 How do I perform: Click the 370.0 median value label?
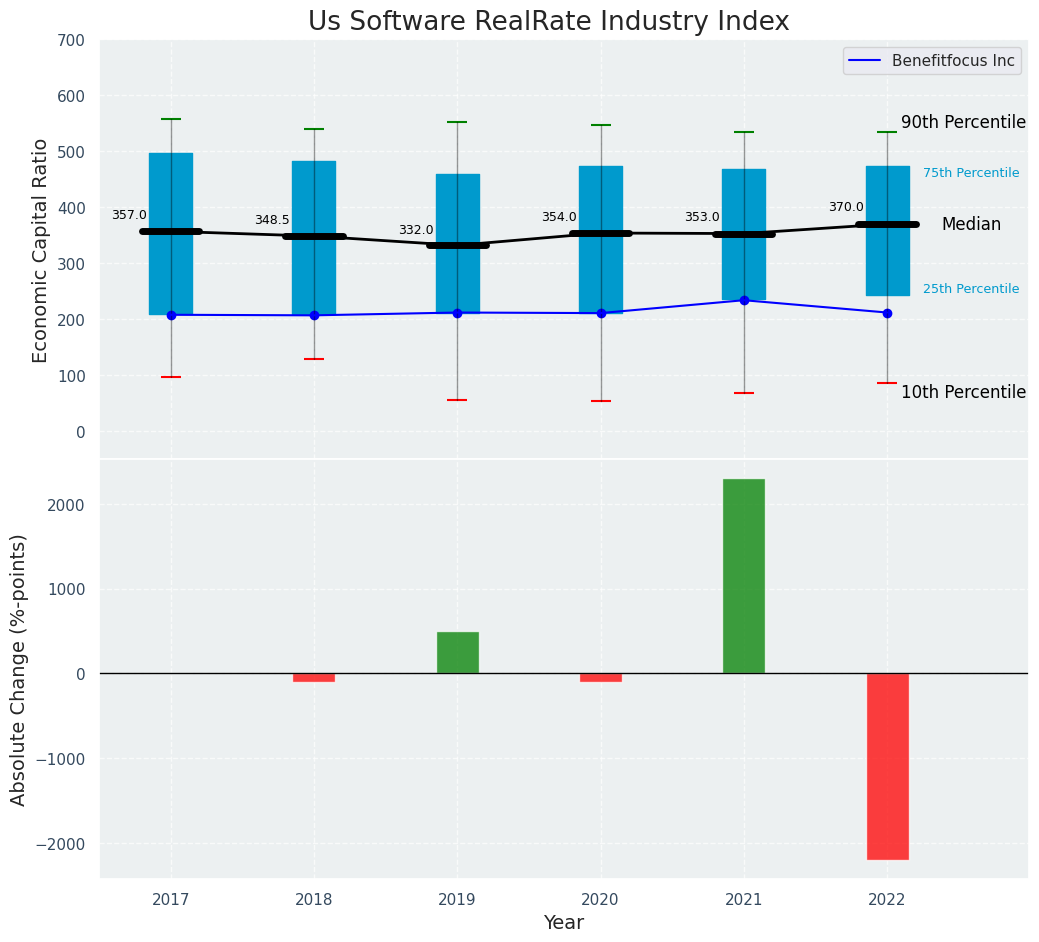pos(845,207)
